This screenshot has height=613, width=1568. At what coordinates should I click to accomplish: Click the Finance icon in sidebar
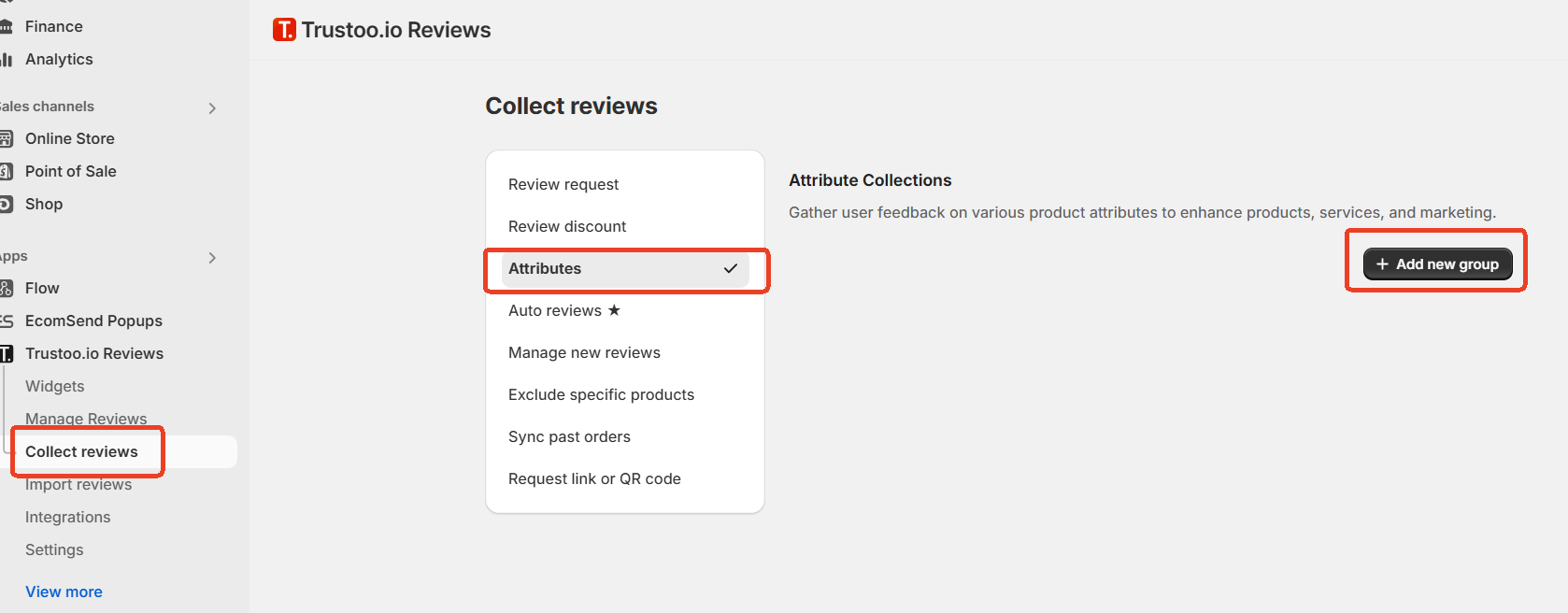6,27
